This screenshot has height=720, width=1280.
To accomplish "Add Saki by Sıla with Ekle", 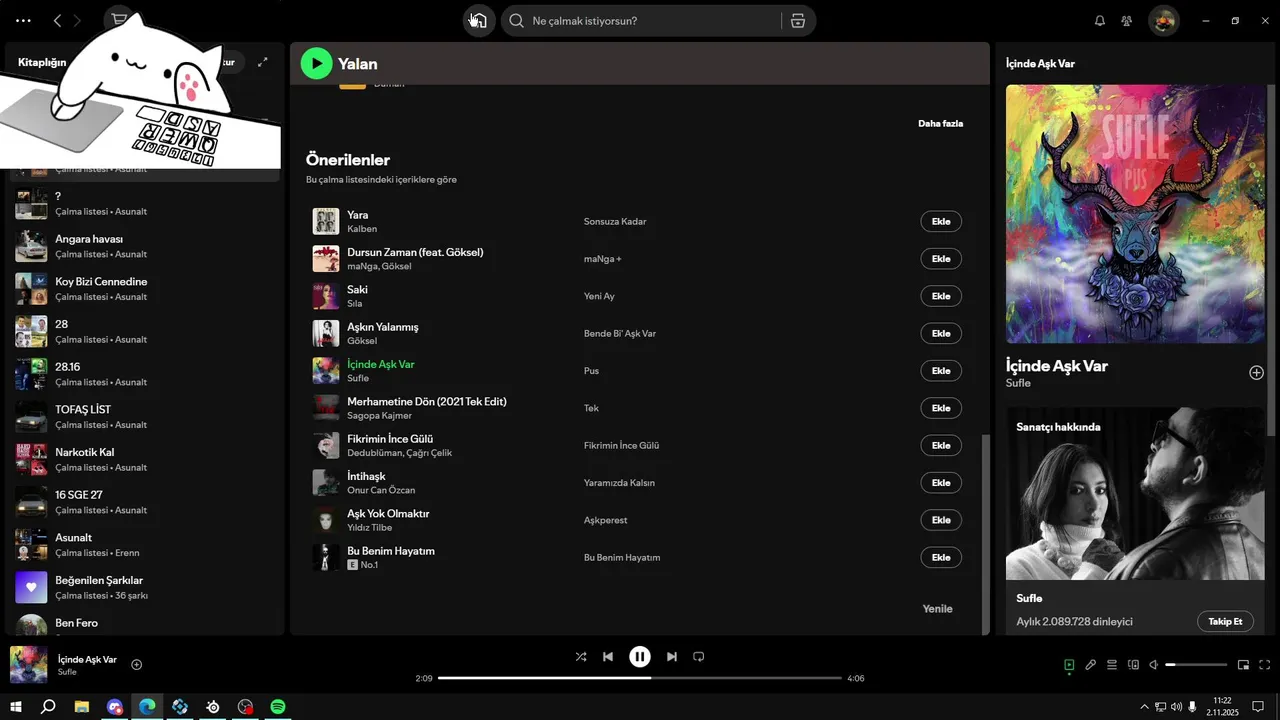I will click(941, 296).
